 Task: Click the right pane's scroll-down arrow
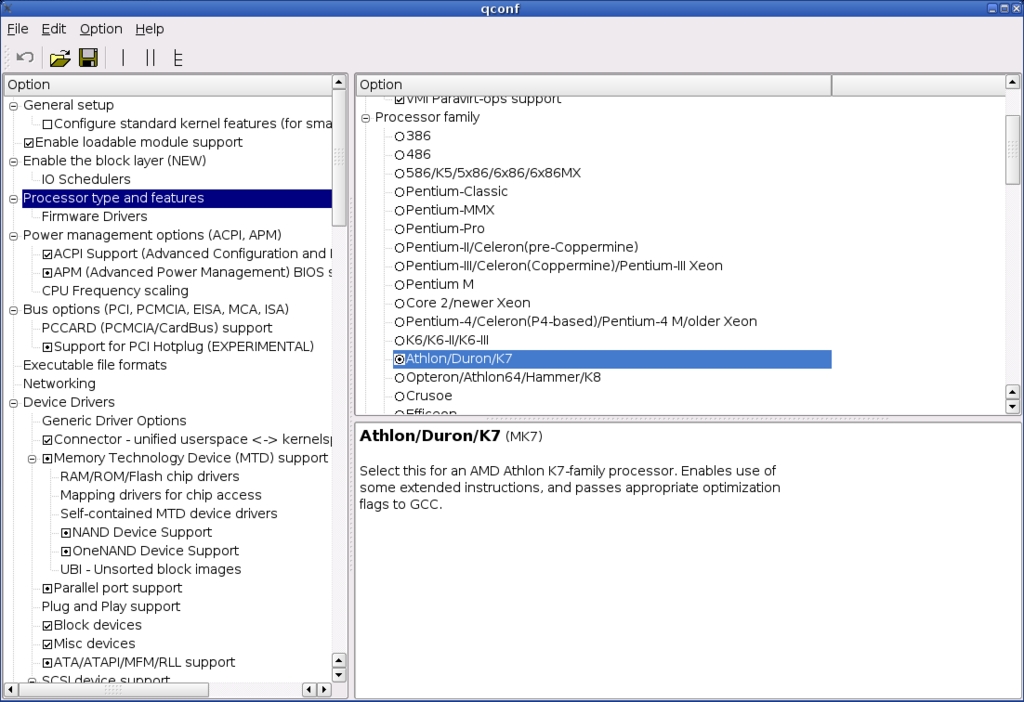click(1012, 407)
